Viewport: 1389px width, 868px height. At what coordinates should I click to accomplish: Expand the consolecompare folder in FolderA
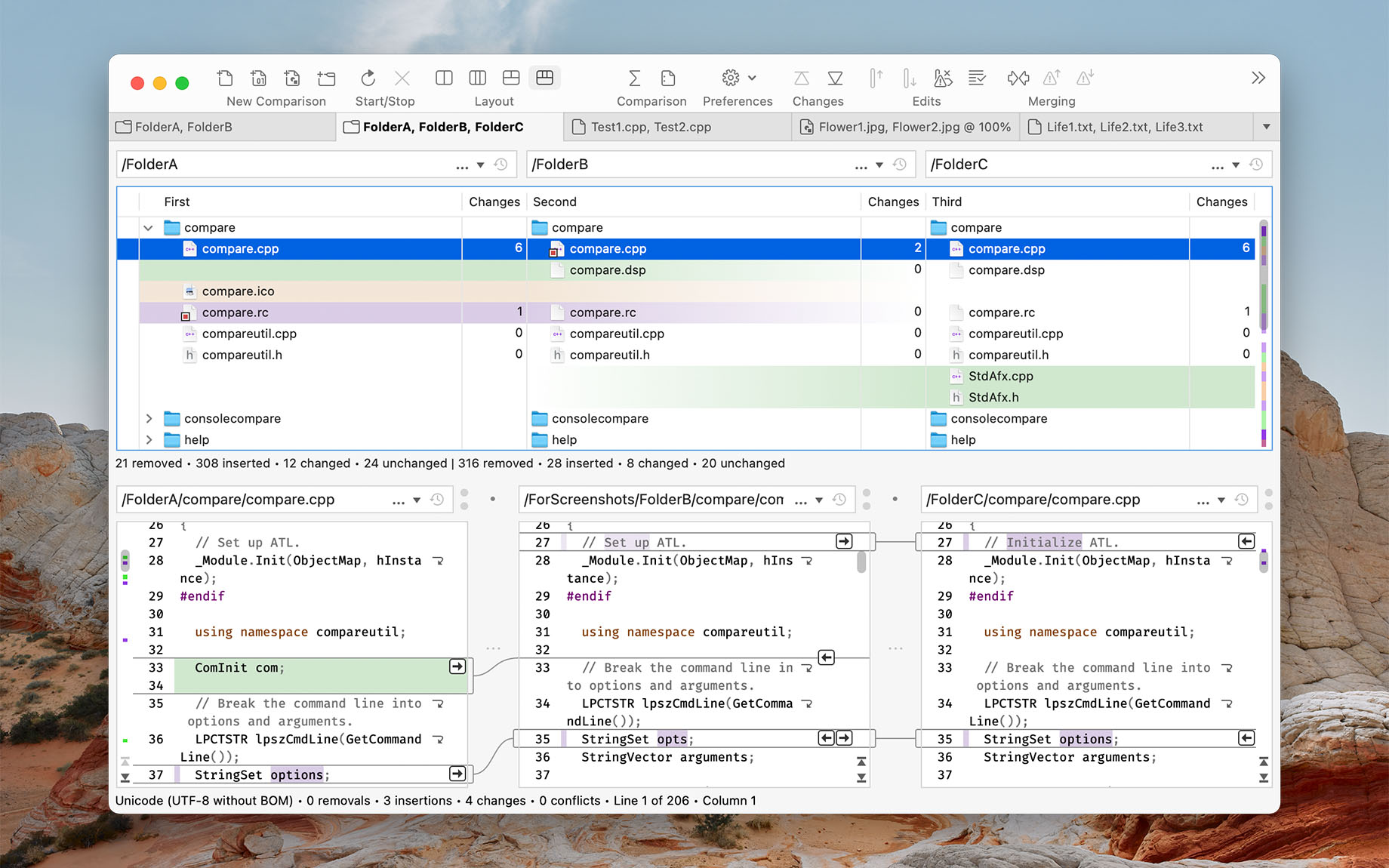(148, 418)
